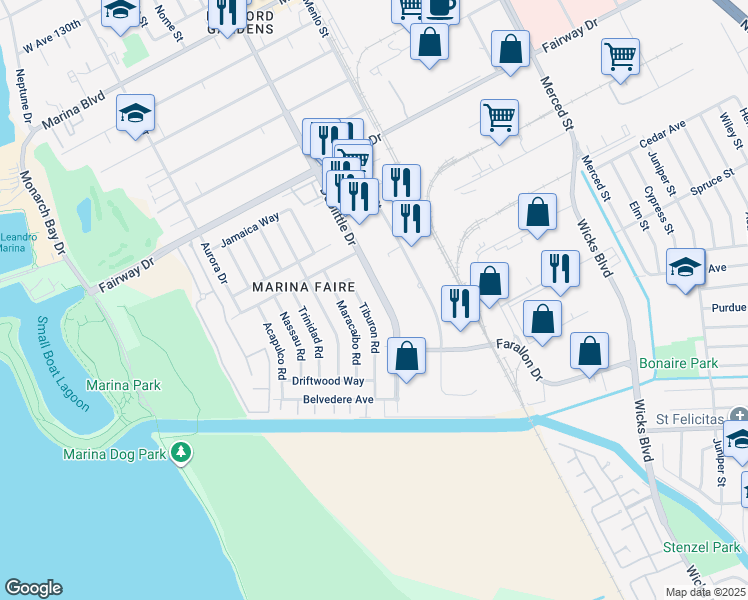748x600 pixels.
Task: Select the restaurant marker left of Wicks Blvd
Action: tap(560, 268)
